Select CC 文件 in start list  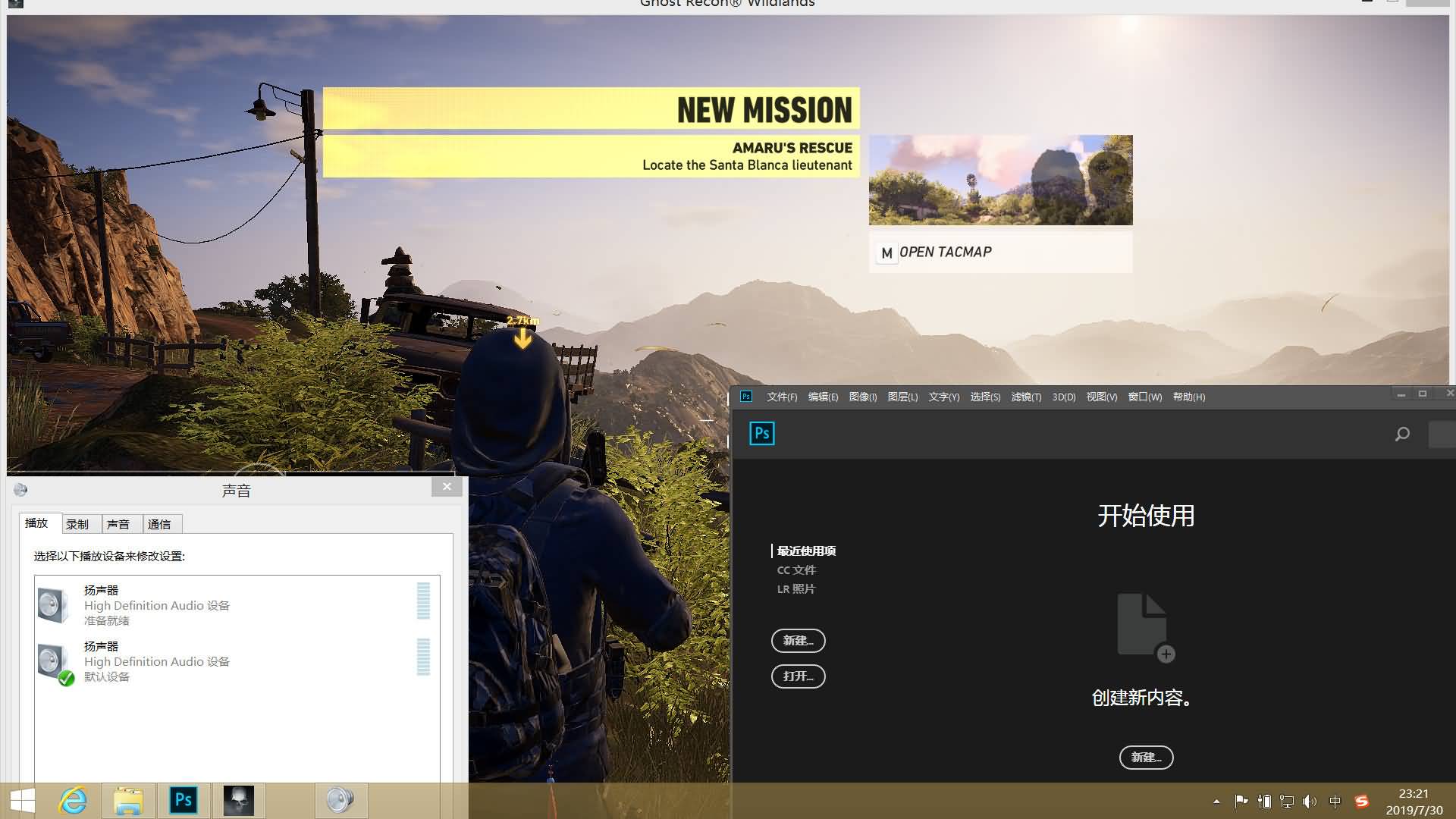pyautogui.click(x=796, y=570)
